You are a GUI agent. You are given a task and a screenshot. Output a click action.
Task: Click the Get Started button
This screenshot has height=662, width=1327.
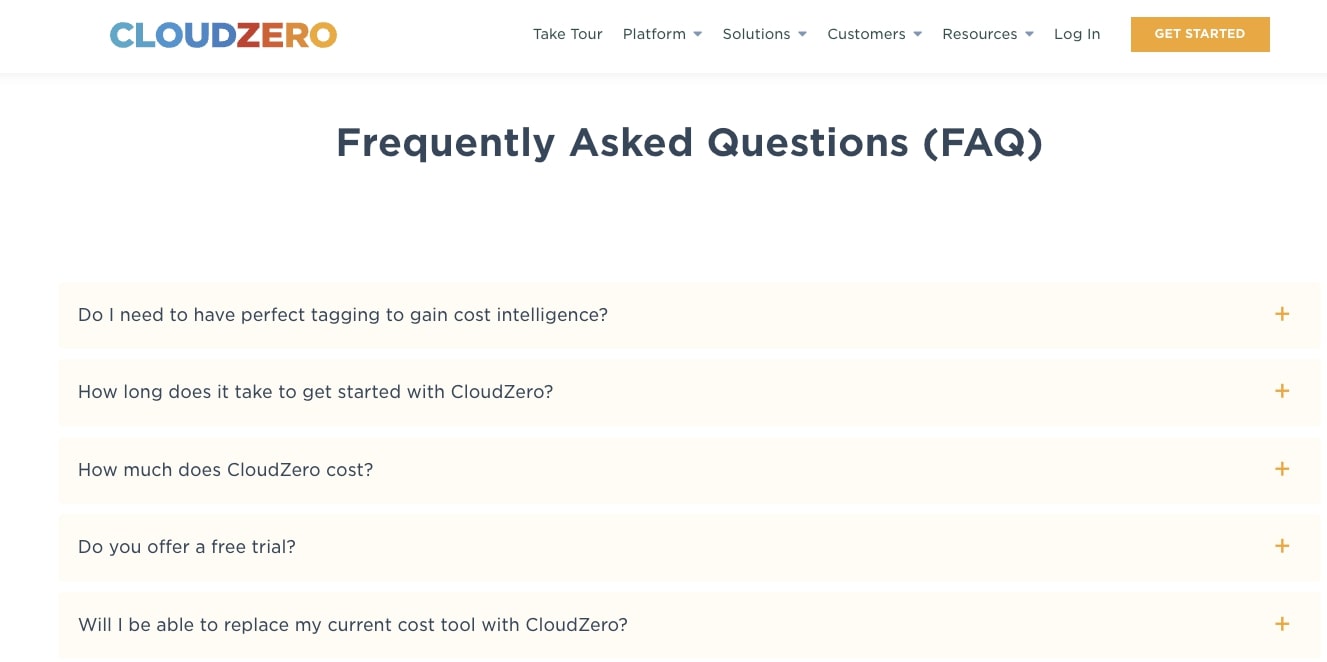(x=1200, y=34)
